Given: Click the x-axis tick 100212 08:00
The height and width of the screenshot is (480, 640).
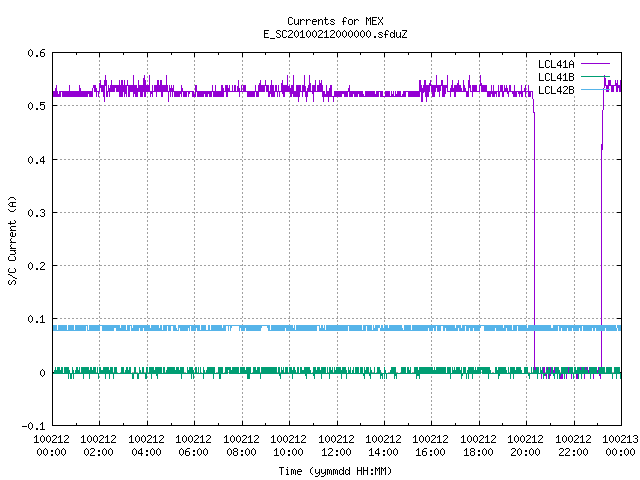Looking at the screenshot, I should click(241, 445).
